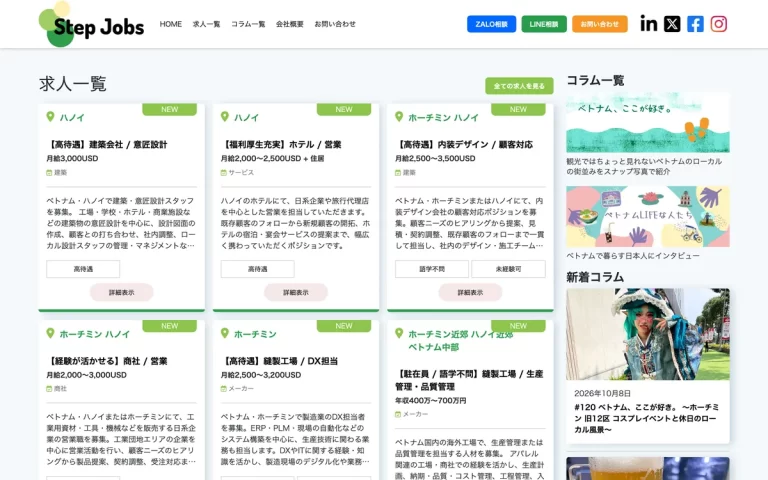The image size is (768, 480).
Task: Open コラム一覧 navigation item
Action: pos(248,24)
